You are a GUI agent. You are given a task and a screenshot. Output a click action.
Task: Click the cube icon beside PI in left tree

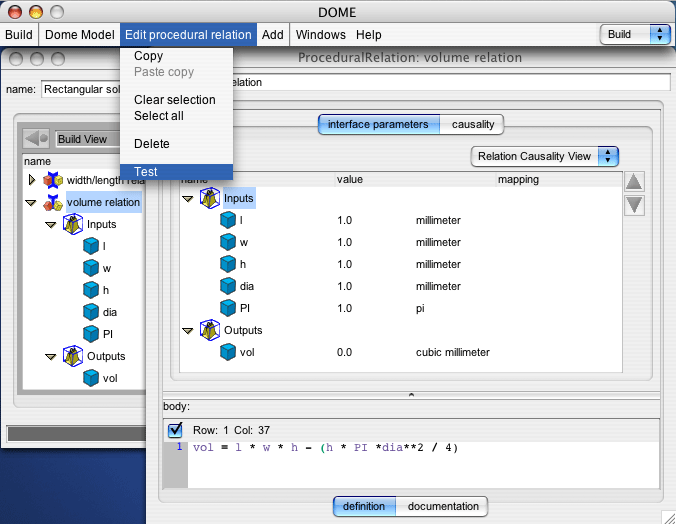coord(91,334)
